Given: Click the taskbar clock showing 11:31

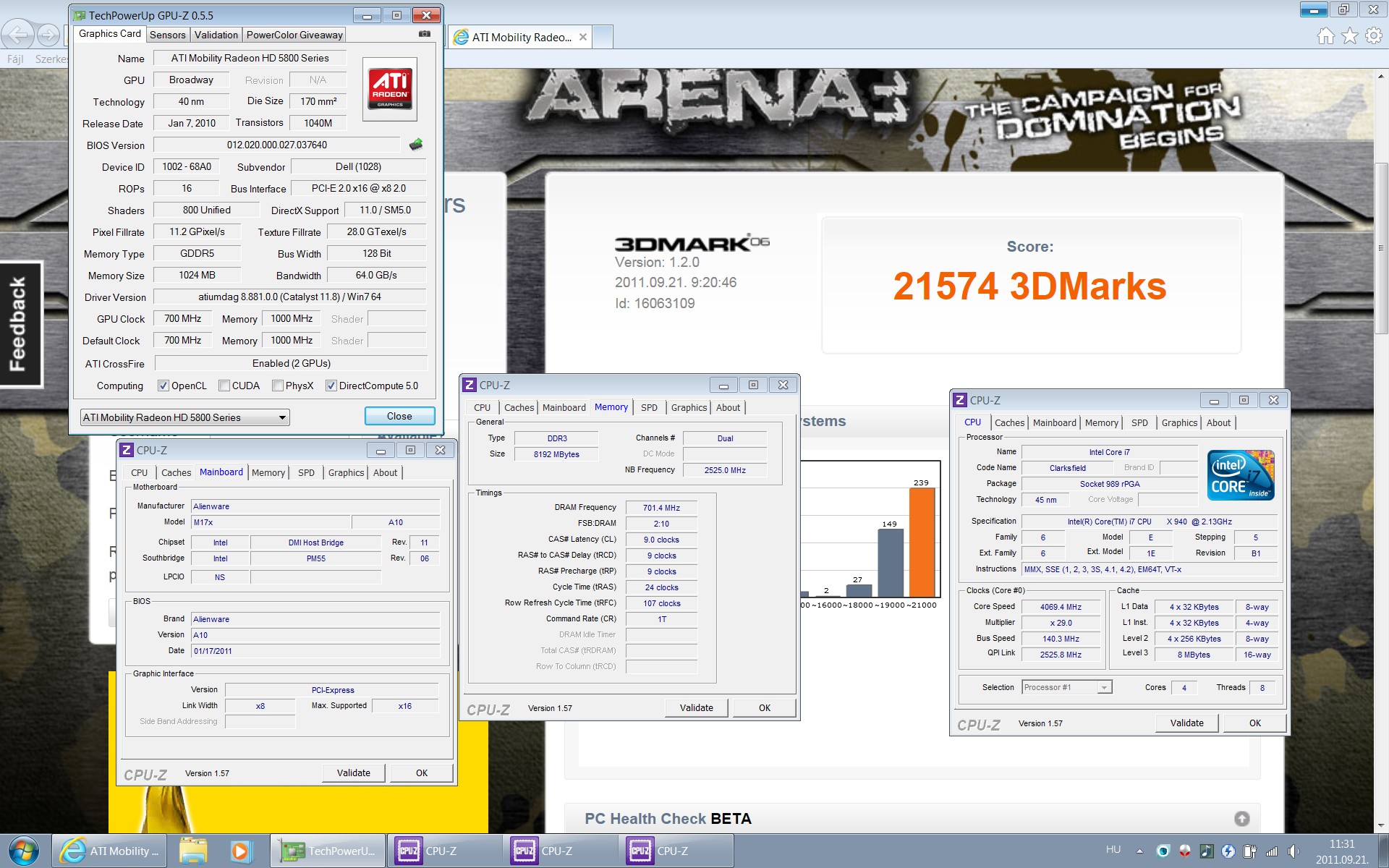Looking at the screenshot, I should [1342, 851].
